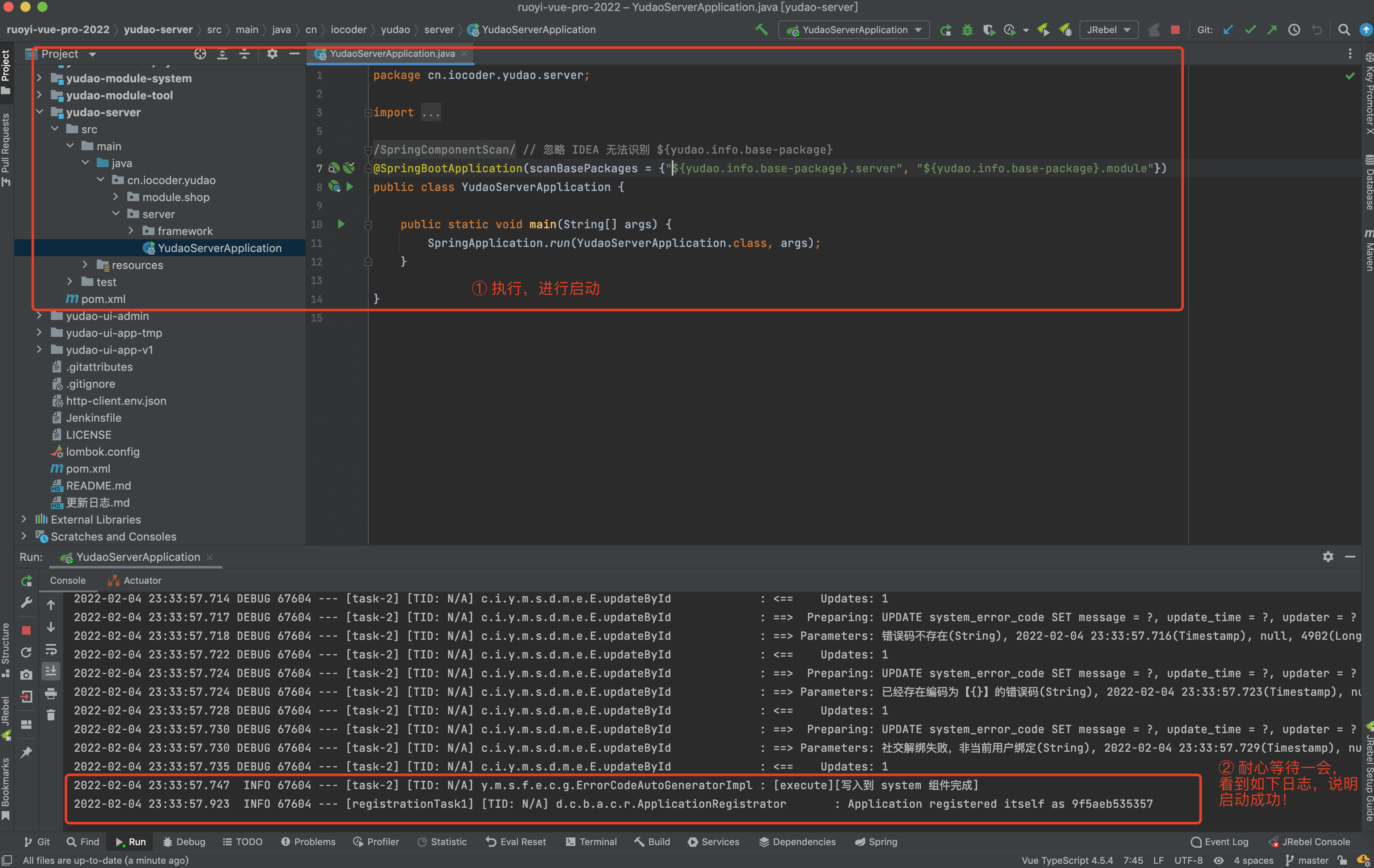Click the camera thread dump icon

tap(26, 675)
